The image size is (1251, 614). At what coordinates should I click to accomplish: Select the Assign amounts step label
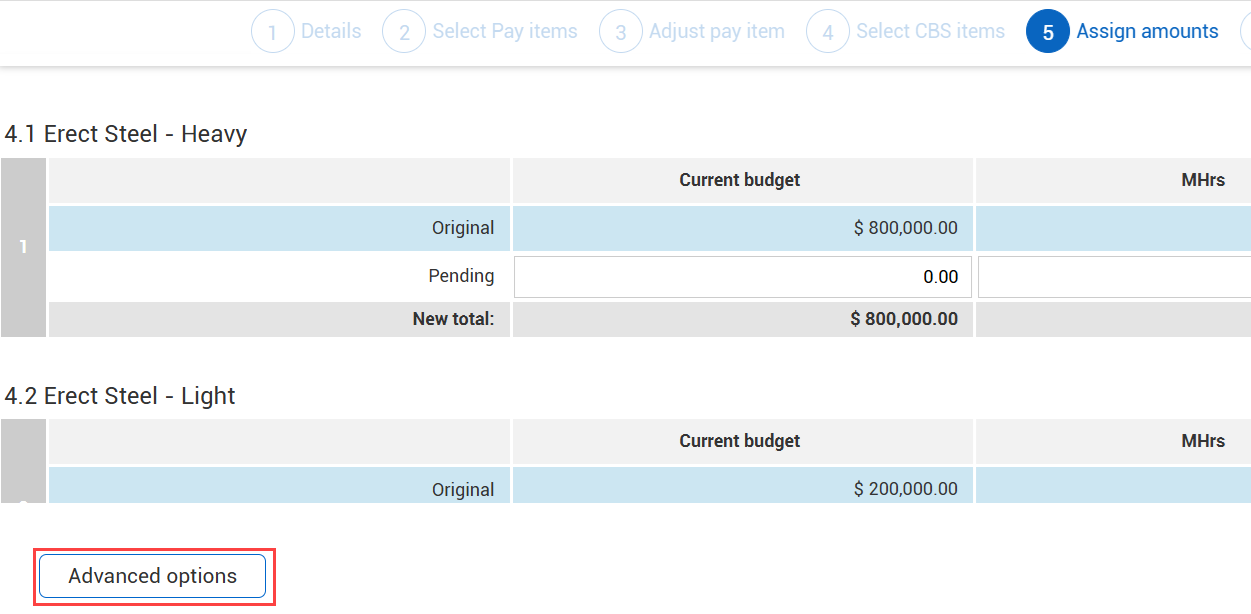pos(1147,32)
